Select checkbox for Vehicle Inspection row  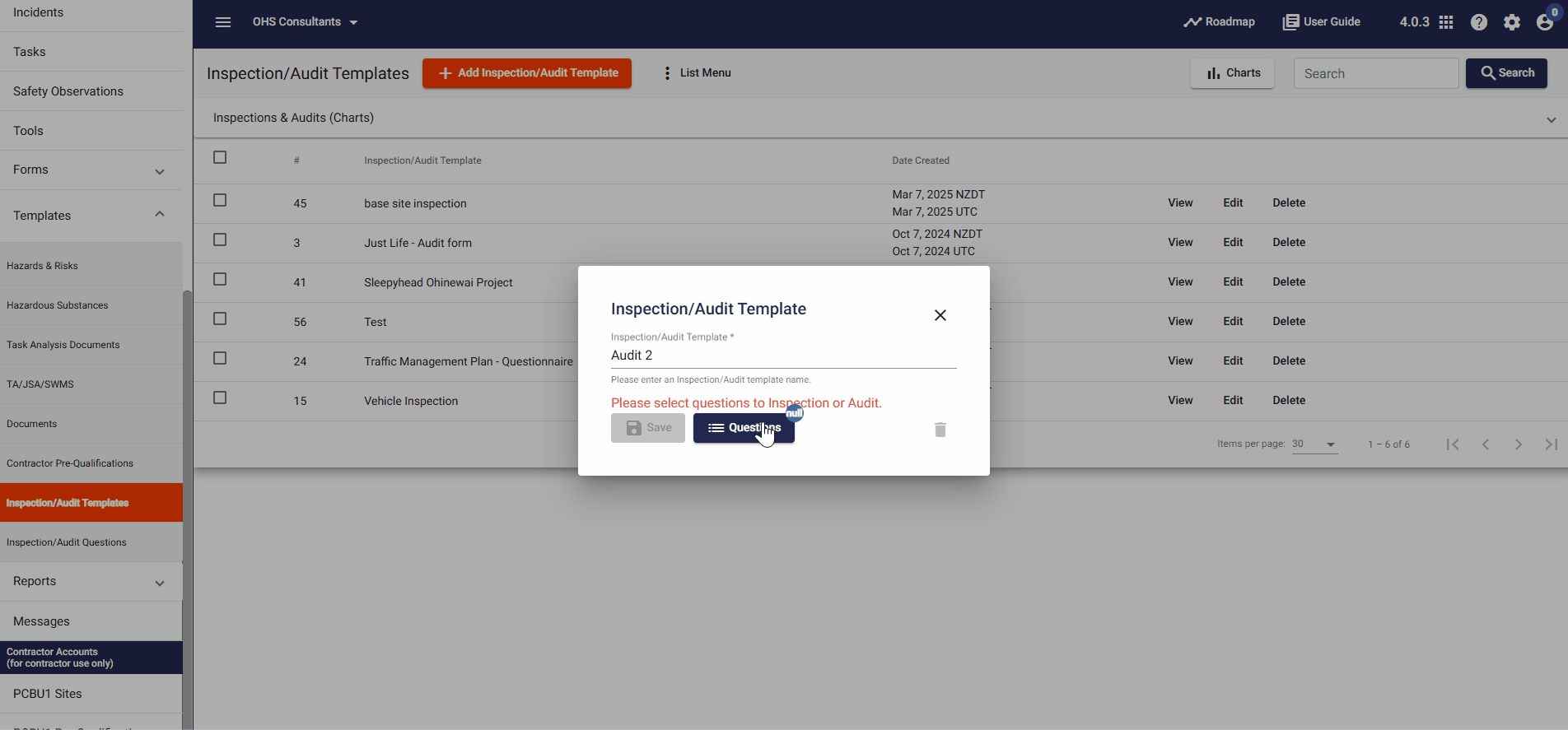220,398
